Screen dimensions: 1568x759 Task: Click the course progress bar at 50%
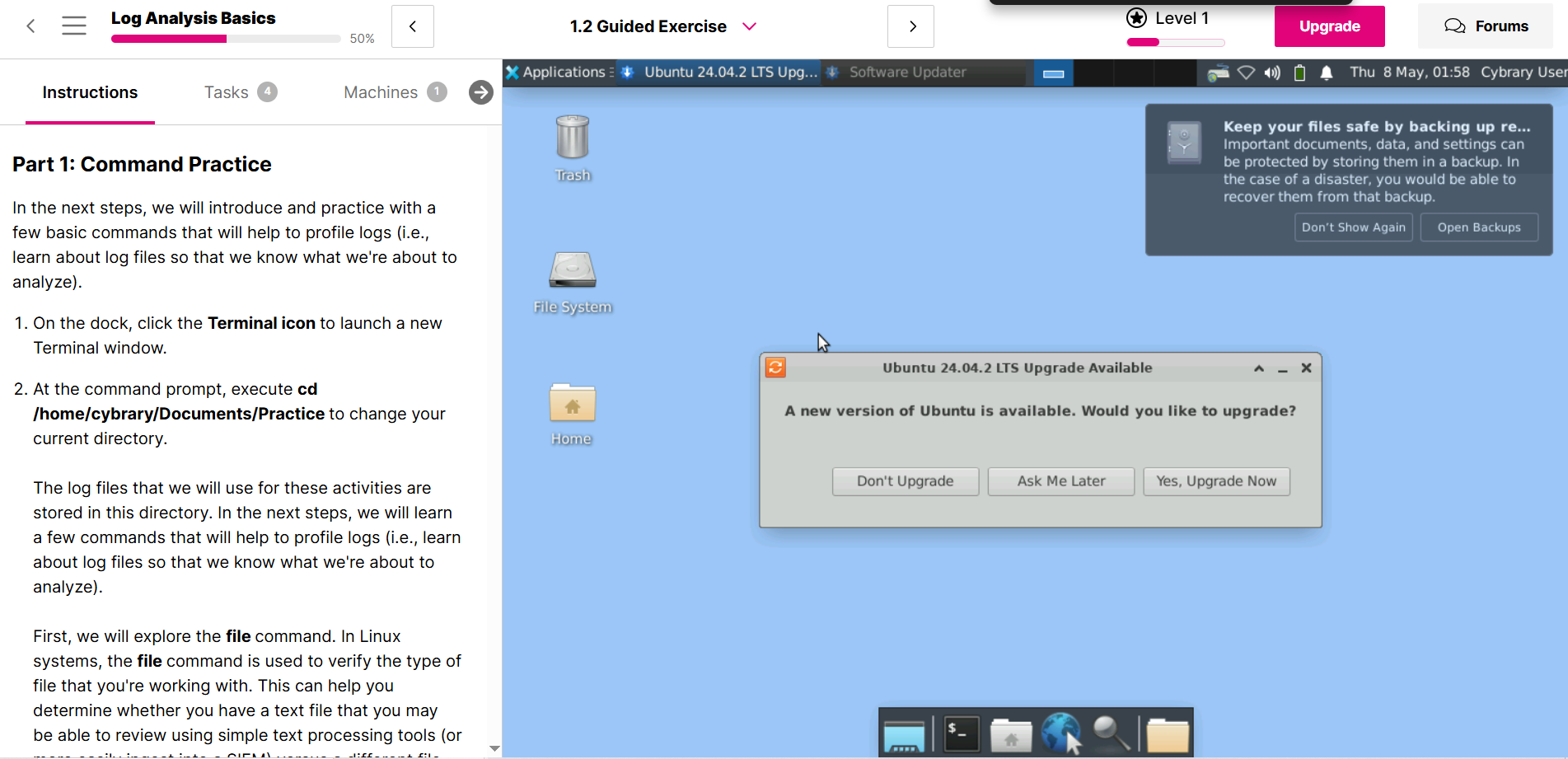[x=225, y=39]
